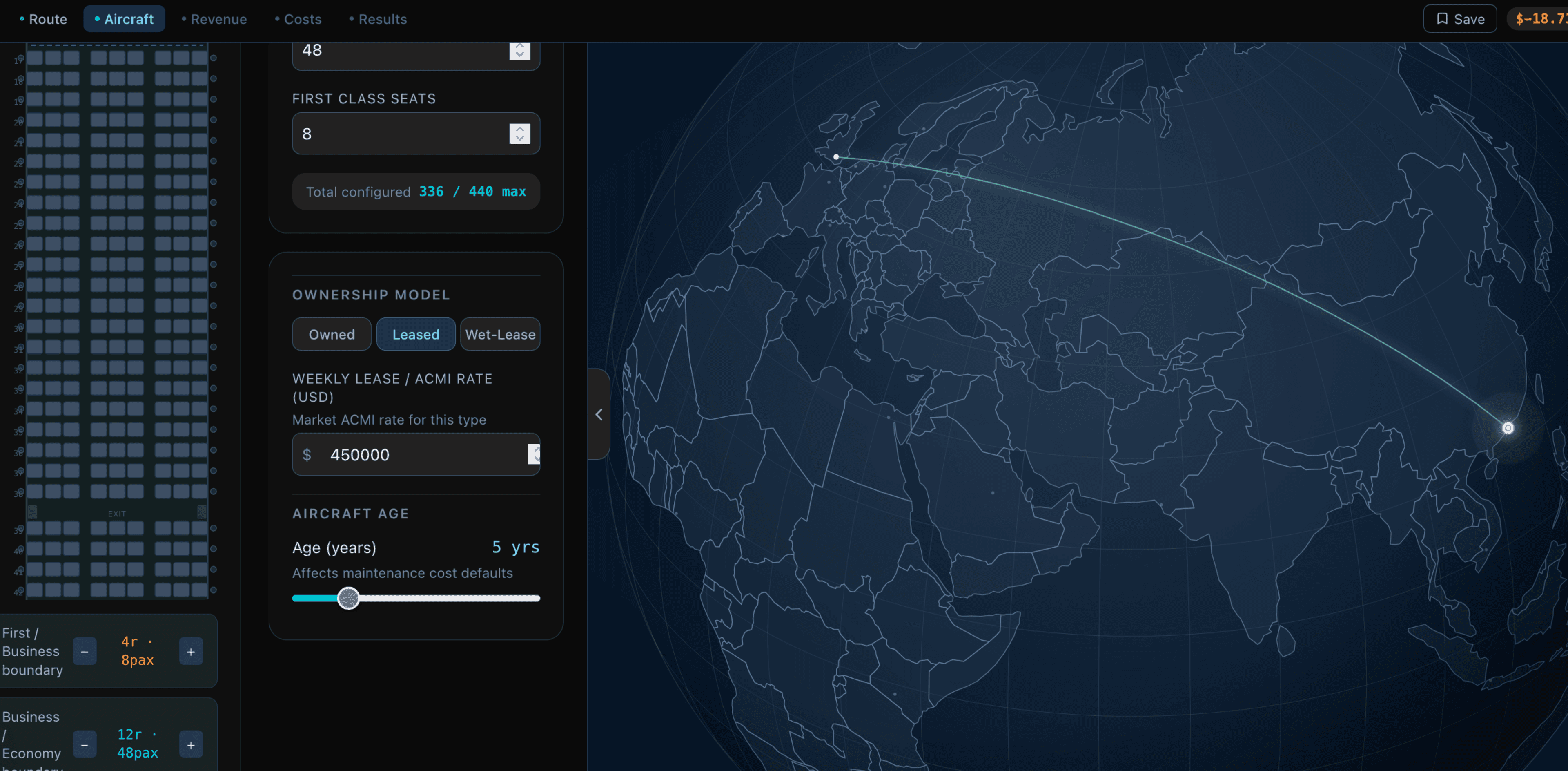Choose the Wet-Lease ownership option

[x=500, y=334]
